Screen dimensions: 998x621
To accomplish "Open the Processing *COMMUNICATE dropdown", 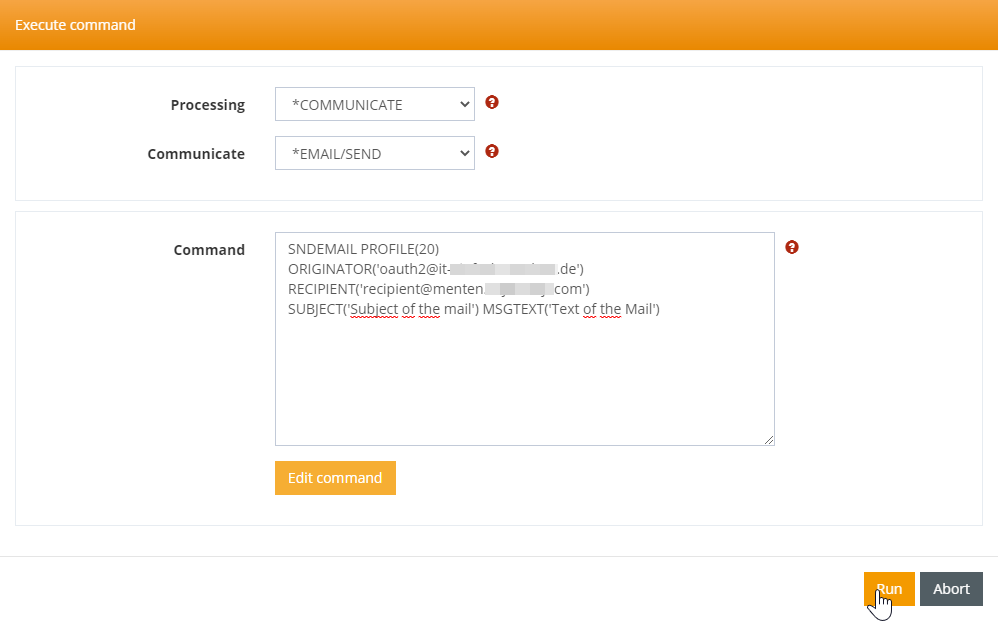I will [x=374, y=105].
